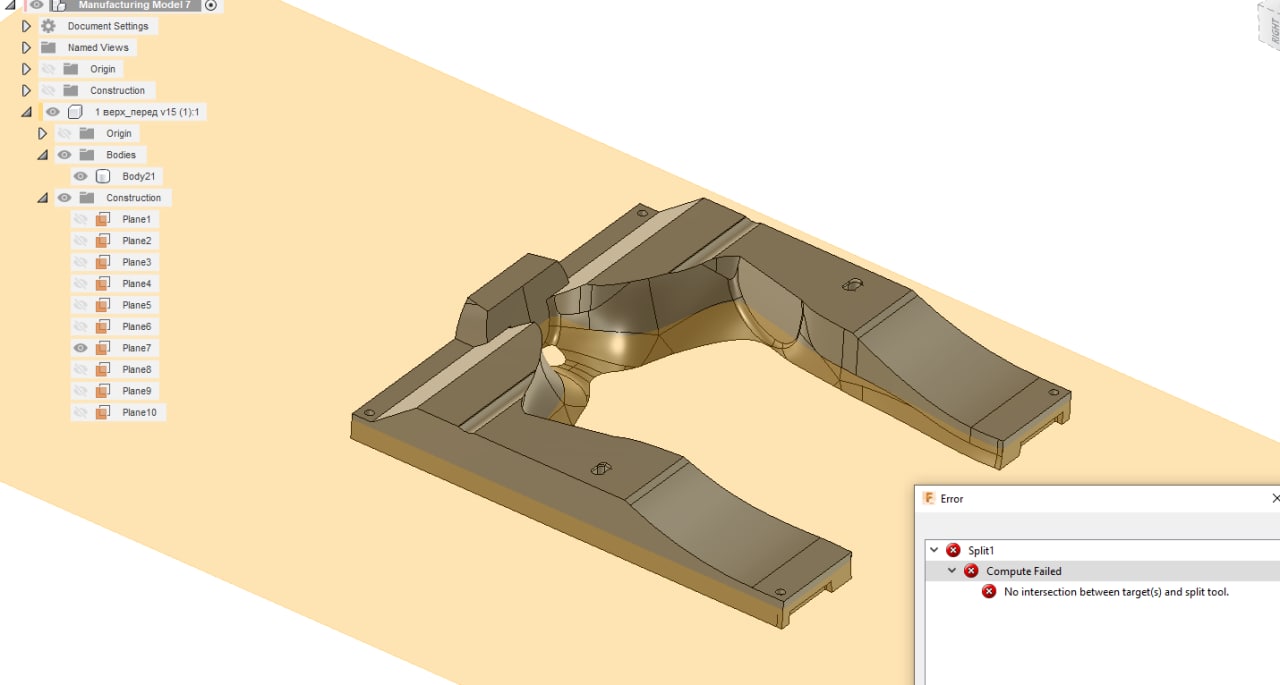Select the Plane3 label in browser
The image size is (1280, 685).
(137, 262)
